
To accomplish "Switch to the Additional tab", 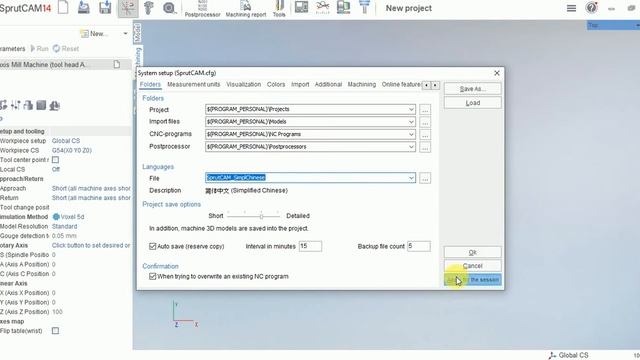I will (328, 84).
